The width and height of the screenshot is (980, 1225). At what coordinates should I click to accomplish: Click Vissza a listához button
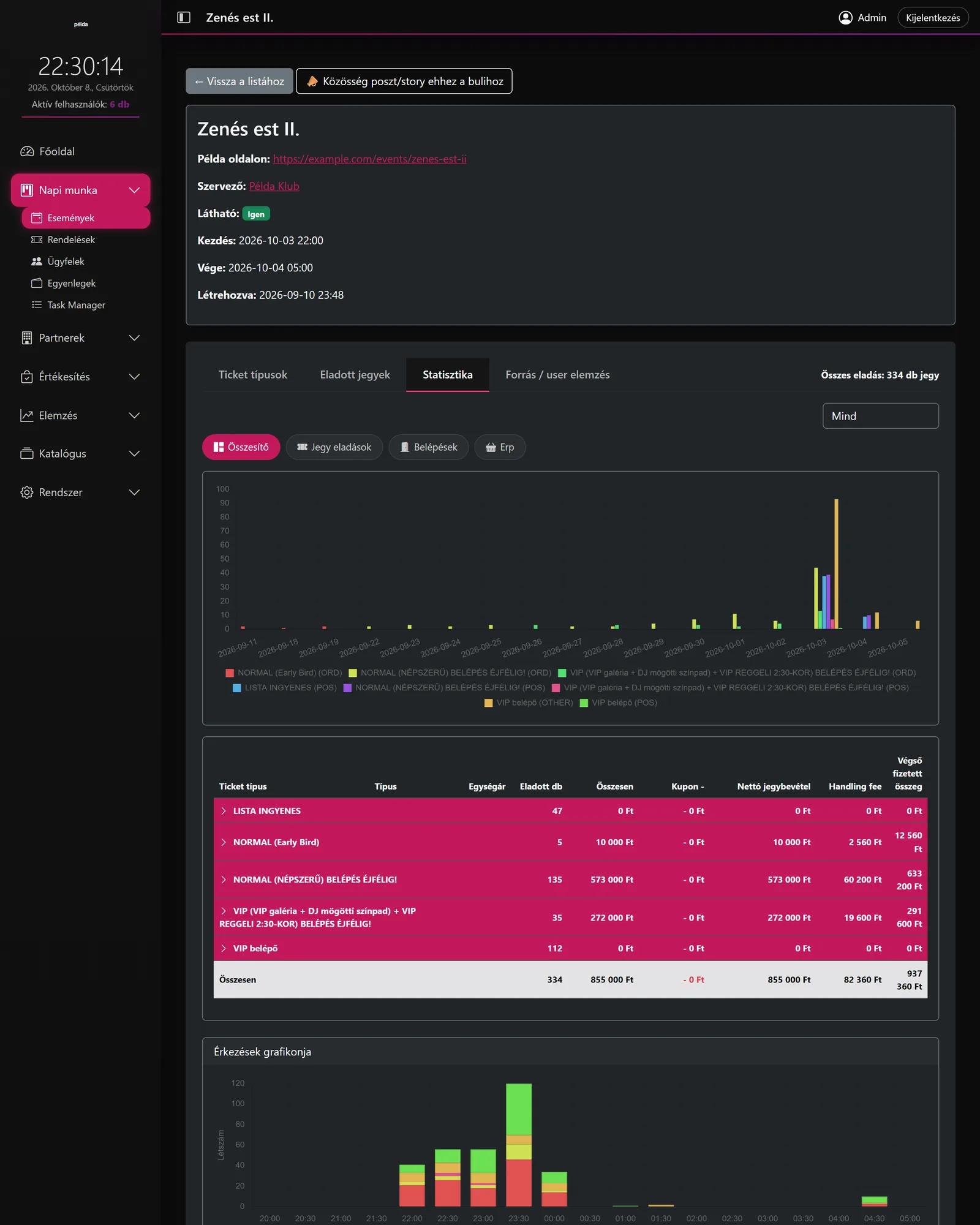click(239, 81)
